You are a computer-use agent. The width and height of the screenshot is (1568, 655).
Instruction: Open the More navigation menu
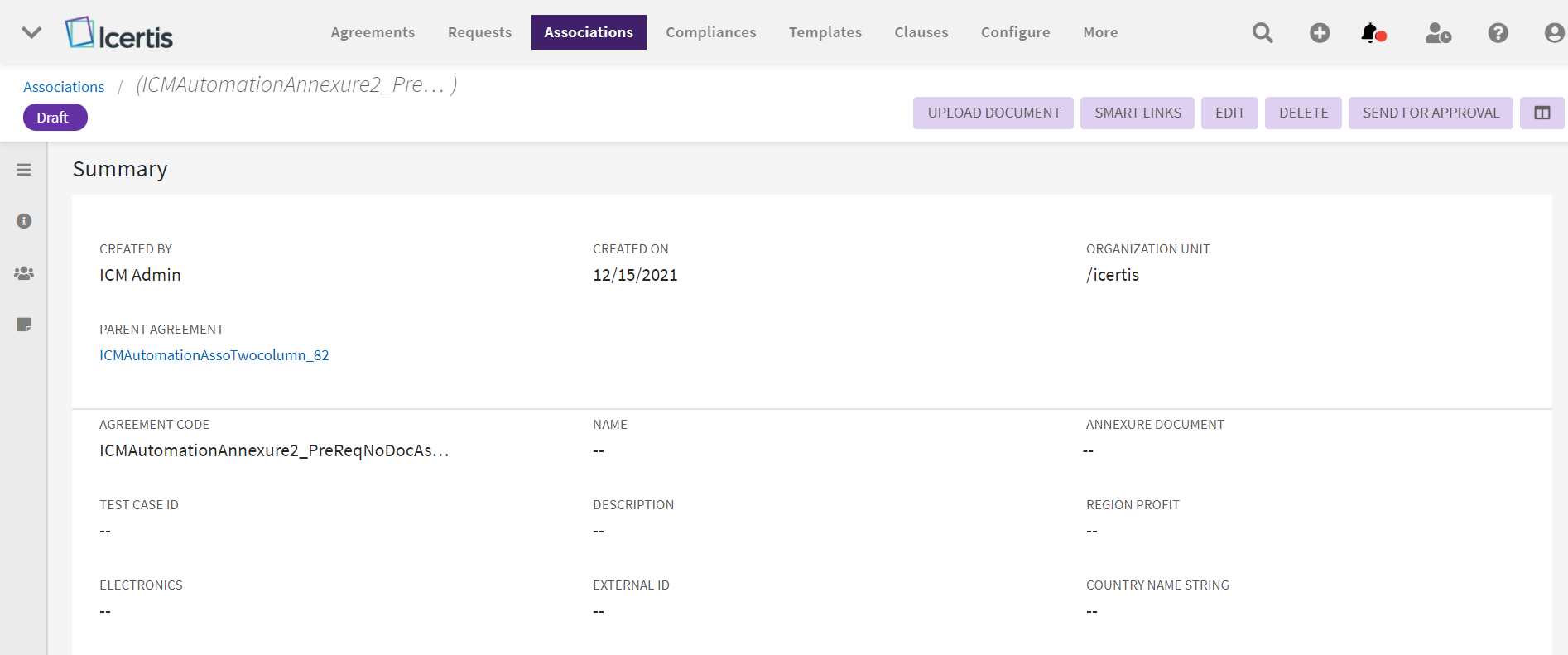coord(1100,32)
